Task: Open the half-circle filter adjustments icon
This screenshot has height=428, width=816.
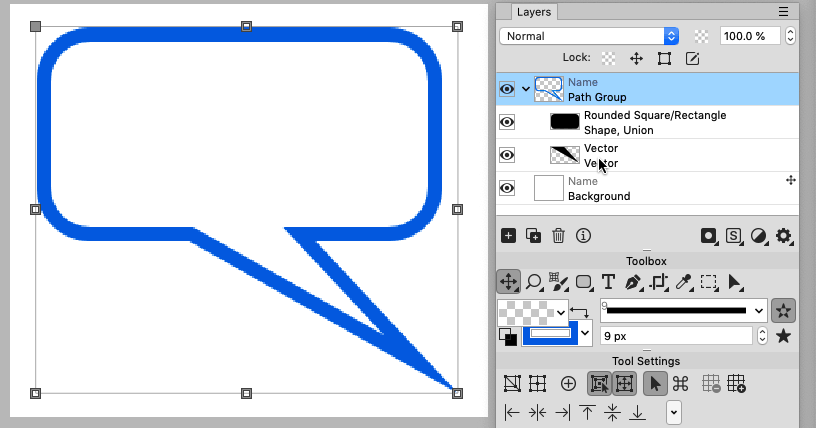Action: [x=759, y=236]
